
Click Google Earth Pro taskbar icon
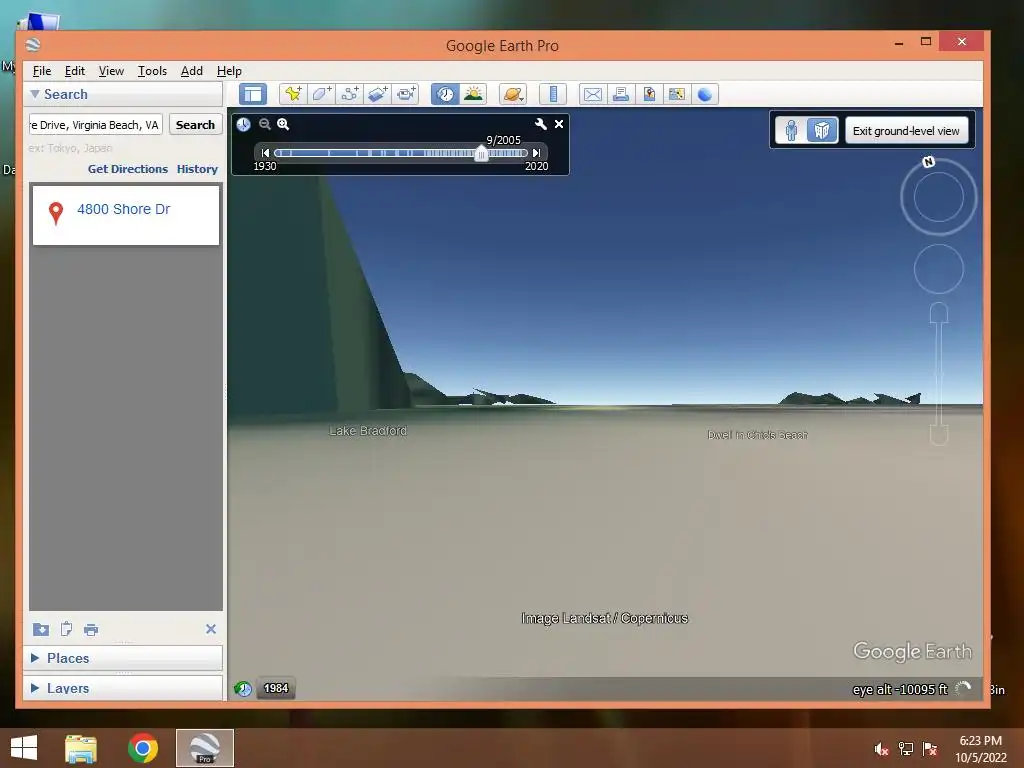[204, 748]
